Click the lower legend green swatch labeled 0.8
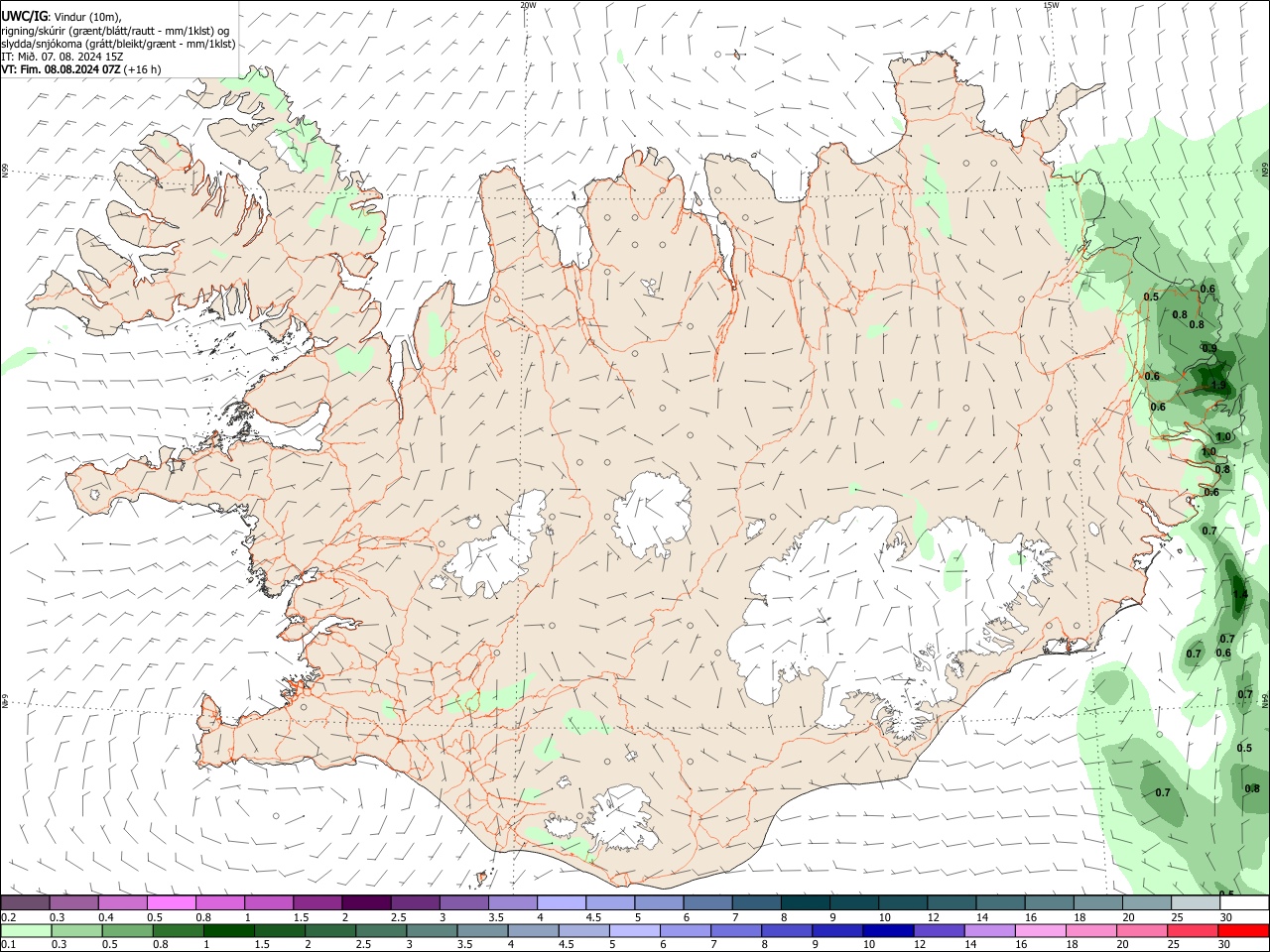This screenshot has height=952, width=1270. [x=179, y=931]
